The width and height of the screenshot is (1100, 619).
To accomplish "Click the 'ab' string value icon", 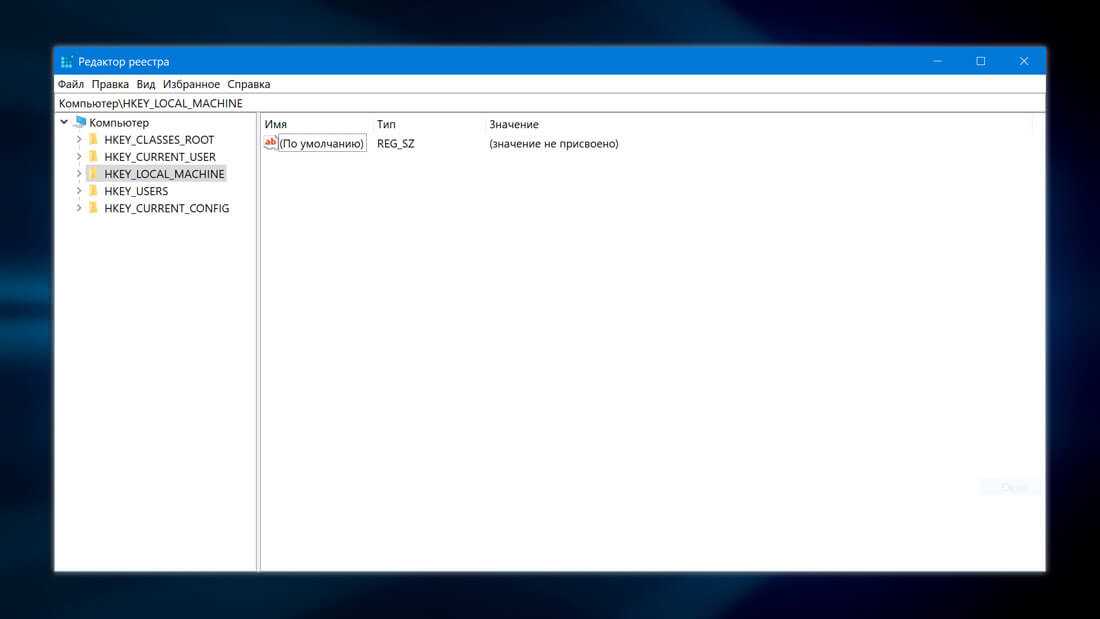I will (x=270, y=143).
